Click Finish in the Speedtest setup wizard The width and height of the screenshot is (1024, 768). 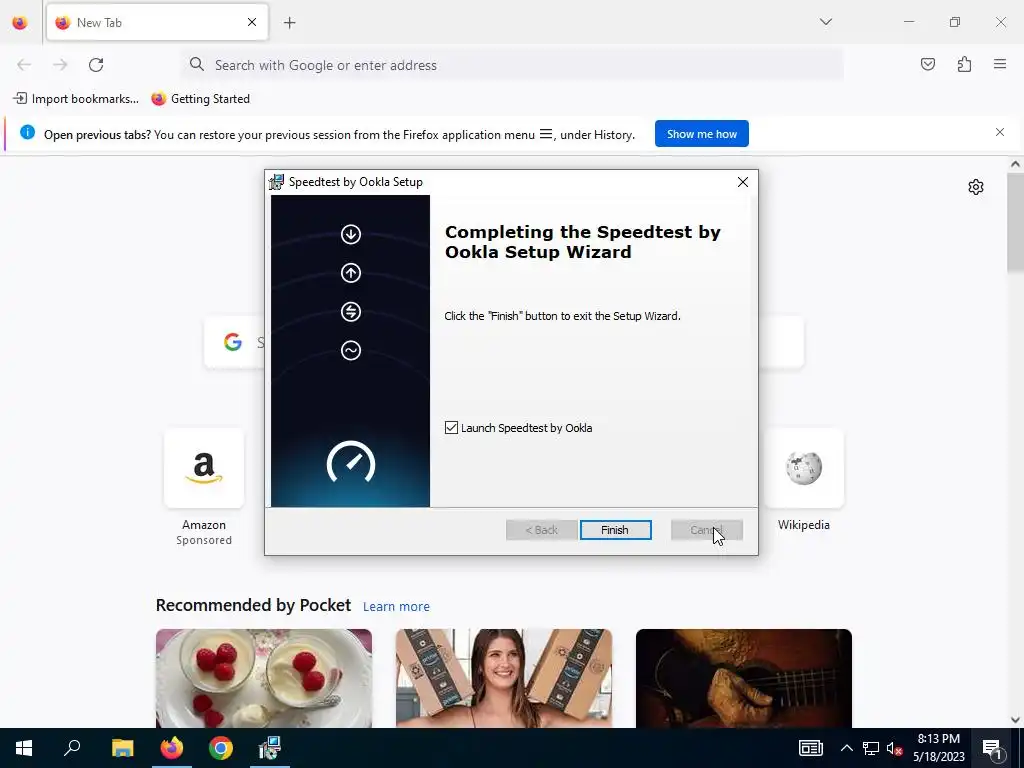tap(615, 530)
